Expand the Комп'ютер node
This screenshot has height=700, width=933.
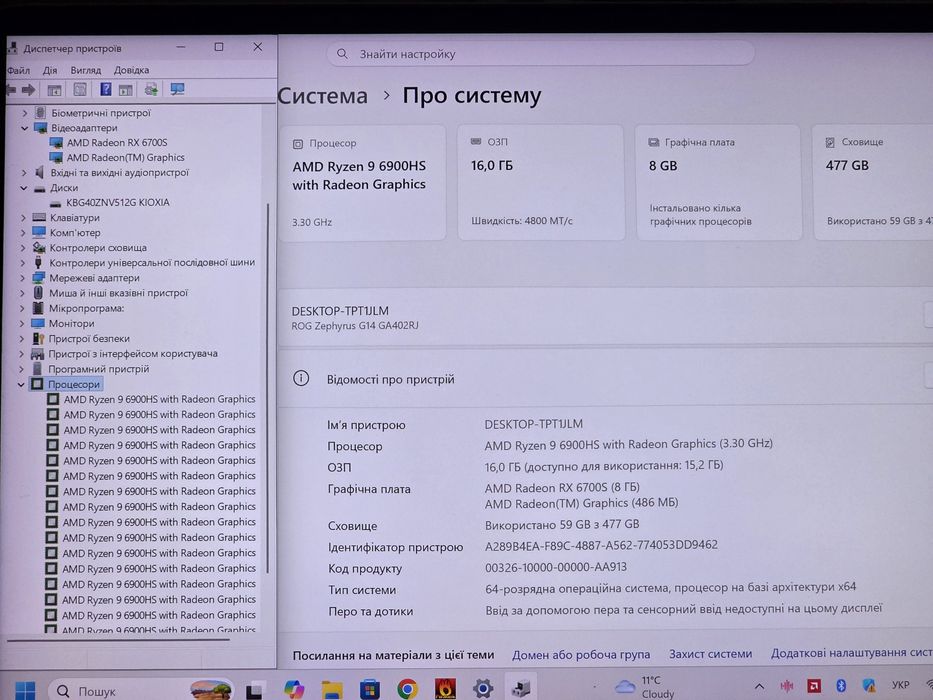pos(23,233)
